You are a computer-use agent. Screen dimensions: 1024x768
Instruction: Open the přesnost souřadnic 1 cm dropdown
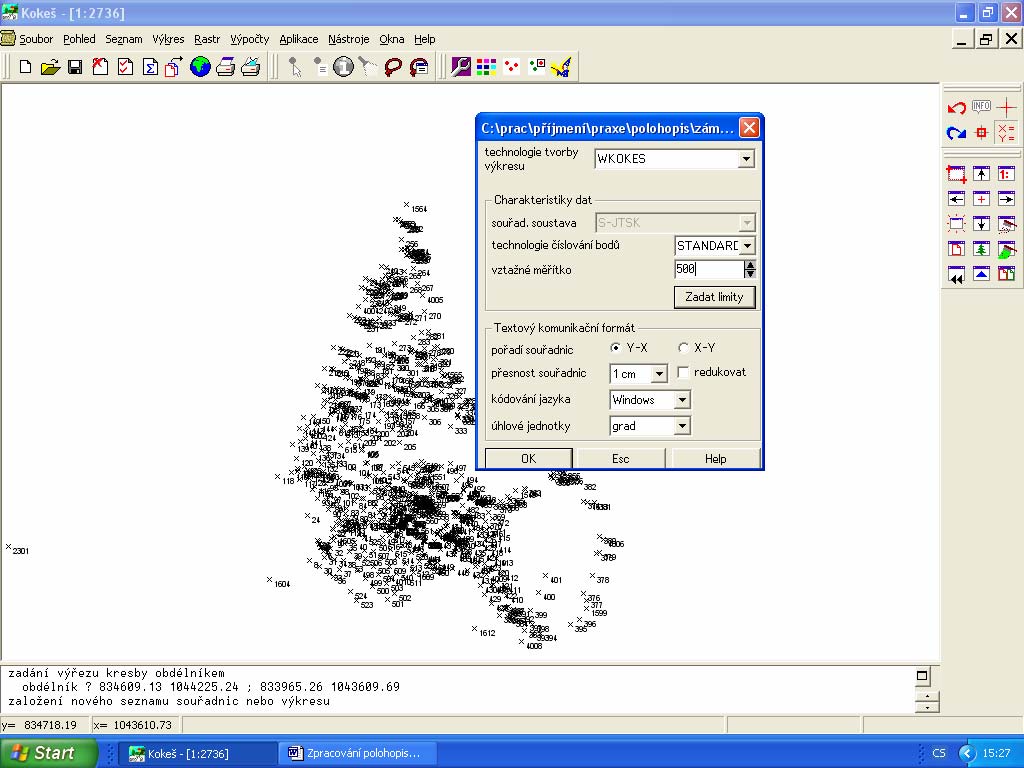coord(660,374)
